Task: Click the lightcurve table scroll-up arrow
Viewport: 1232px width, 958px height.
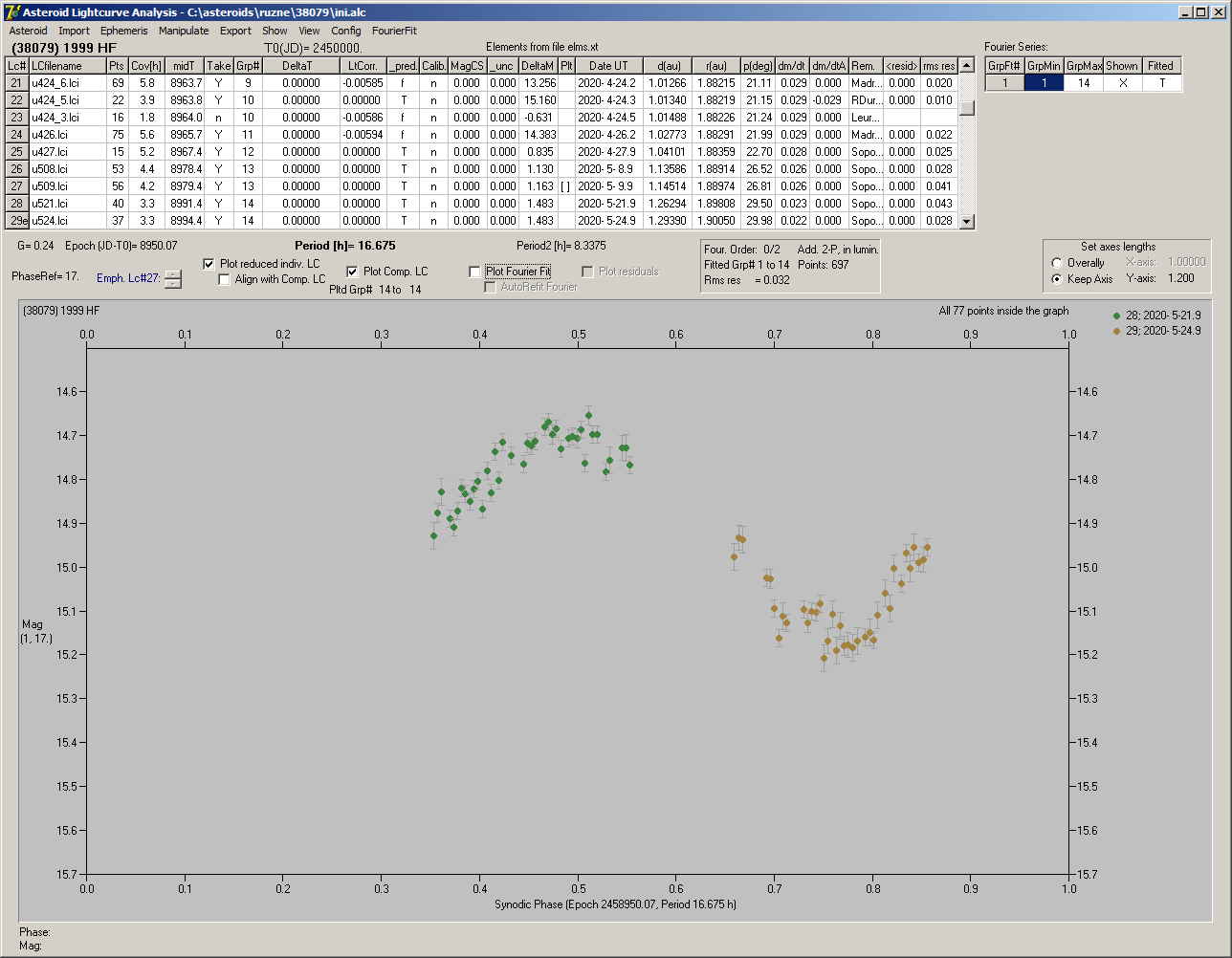Action: [x=967, y=65]
